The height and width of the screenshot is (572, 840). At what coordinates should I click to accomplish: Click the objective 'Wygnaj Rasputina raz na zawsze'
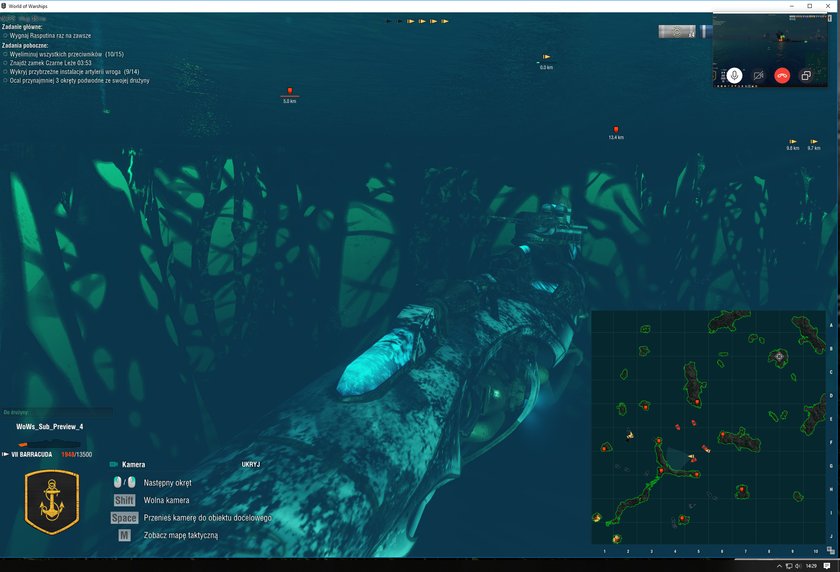(50, 35)
